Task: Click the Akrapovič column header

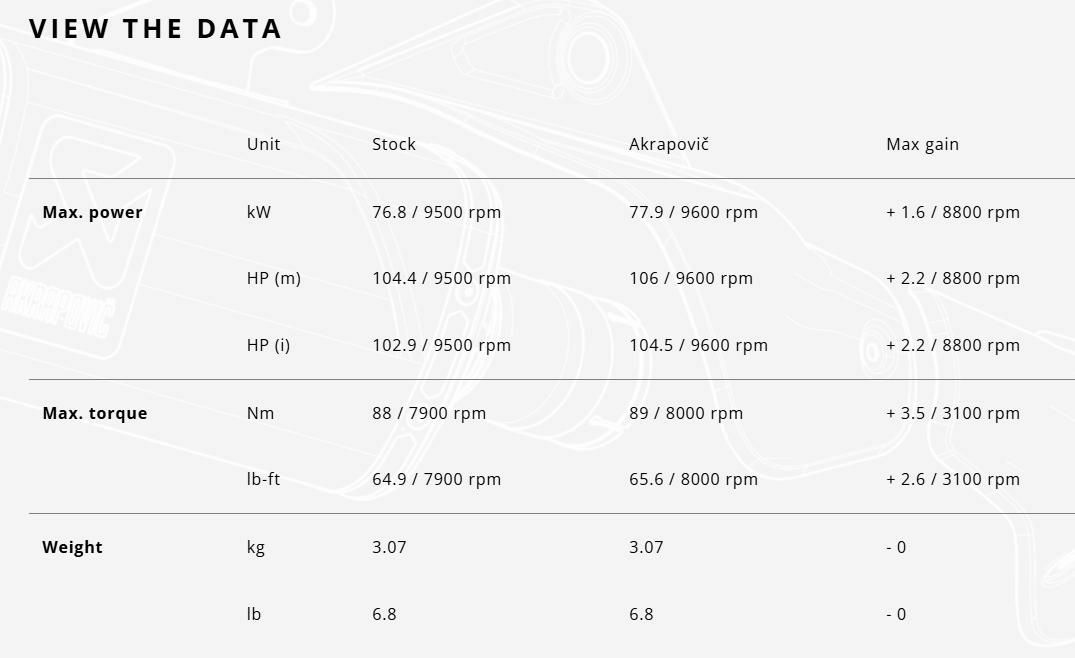Action: click(x=669, y=144)
